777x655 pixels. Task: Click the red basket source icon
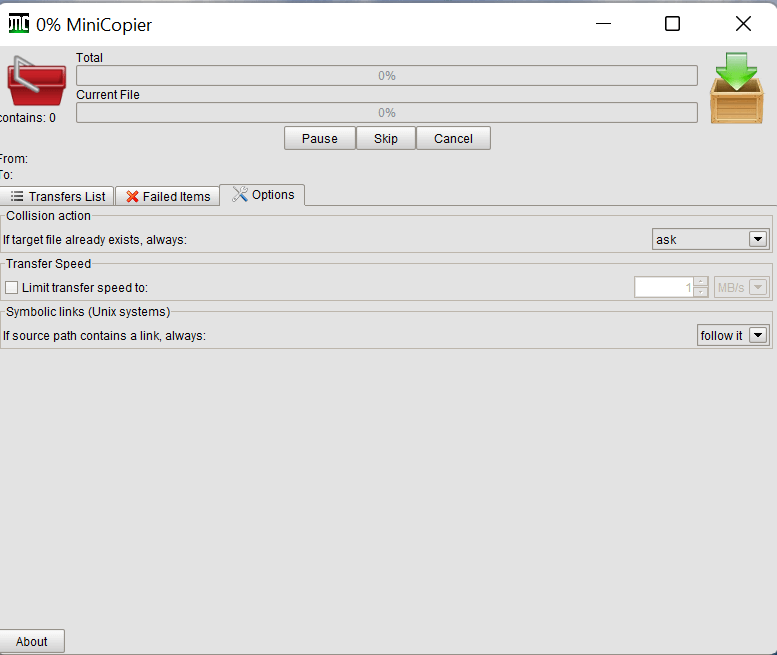(36, 80)
